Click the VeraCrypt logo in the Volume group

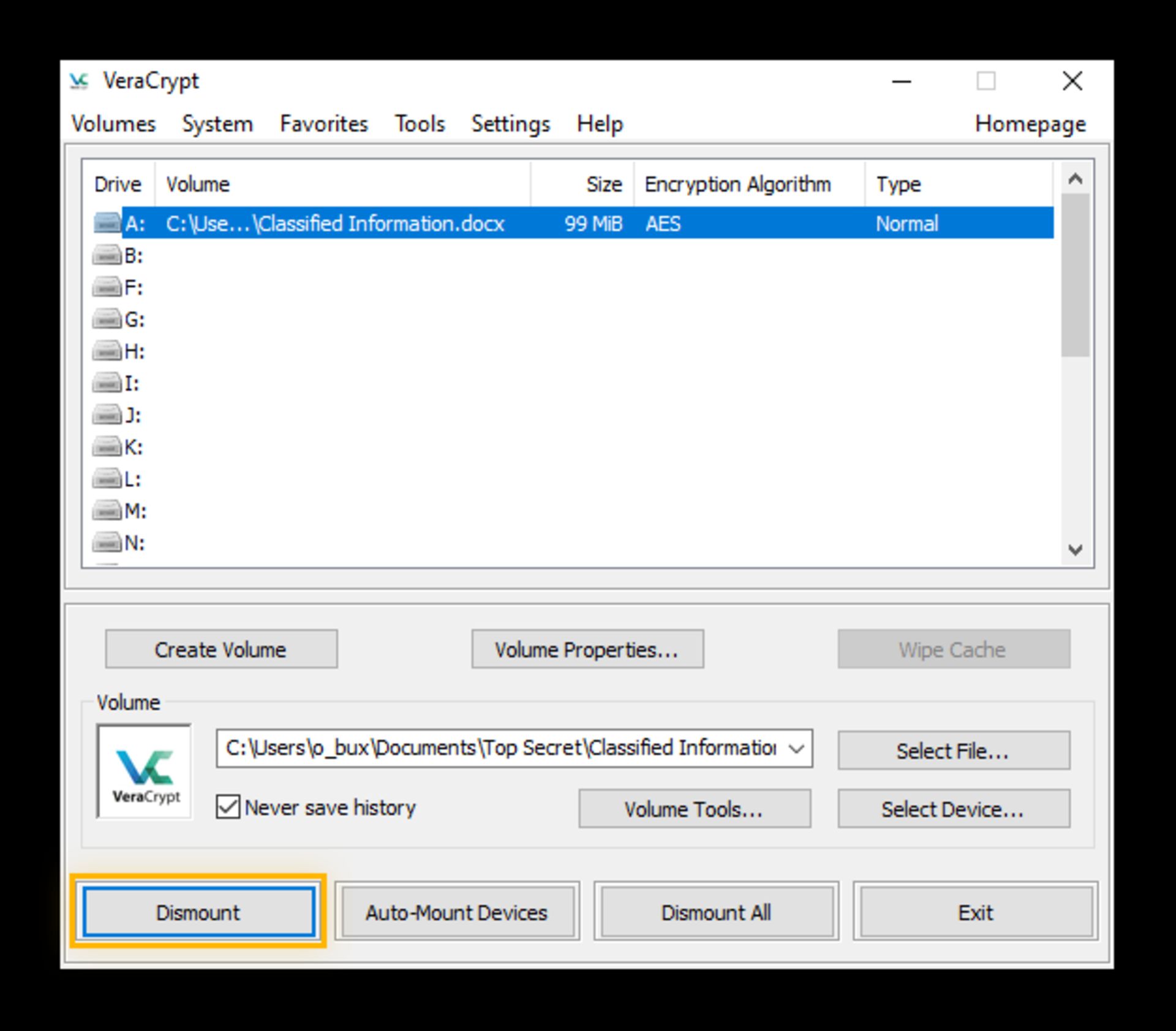click(145, 771)
